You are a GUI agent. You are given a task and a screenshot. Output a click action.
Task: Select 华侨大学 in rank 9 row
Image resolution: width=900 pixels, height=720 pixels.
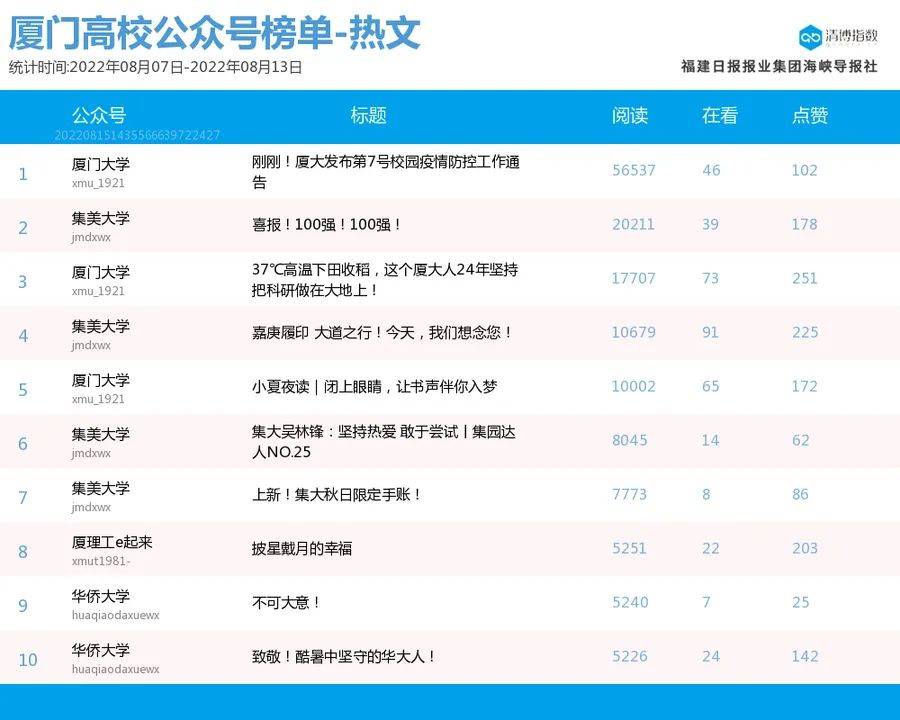(x=101, y=597)
